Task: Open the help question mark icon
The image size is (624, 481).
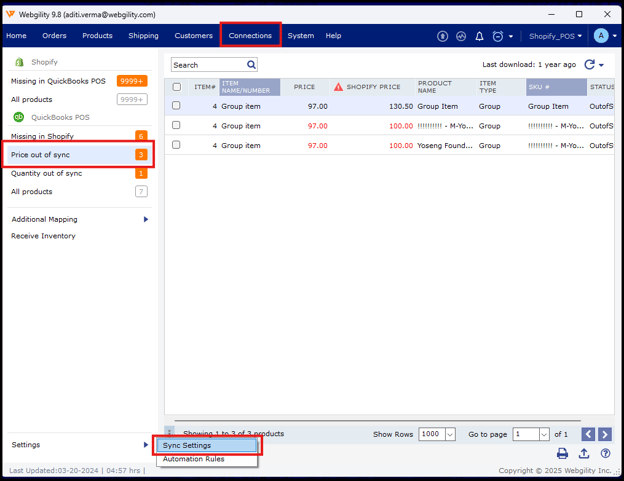Action: click(x=605, y=454)
